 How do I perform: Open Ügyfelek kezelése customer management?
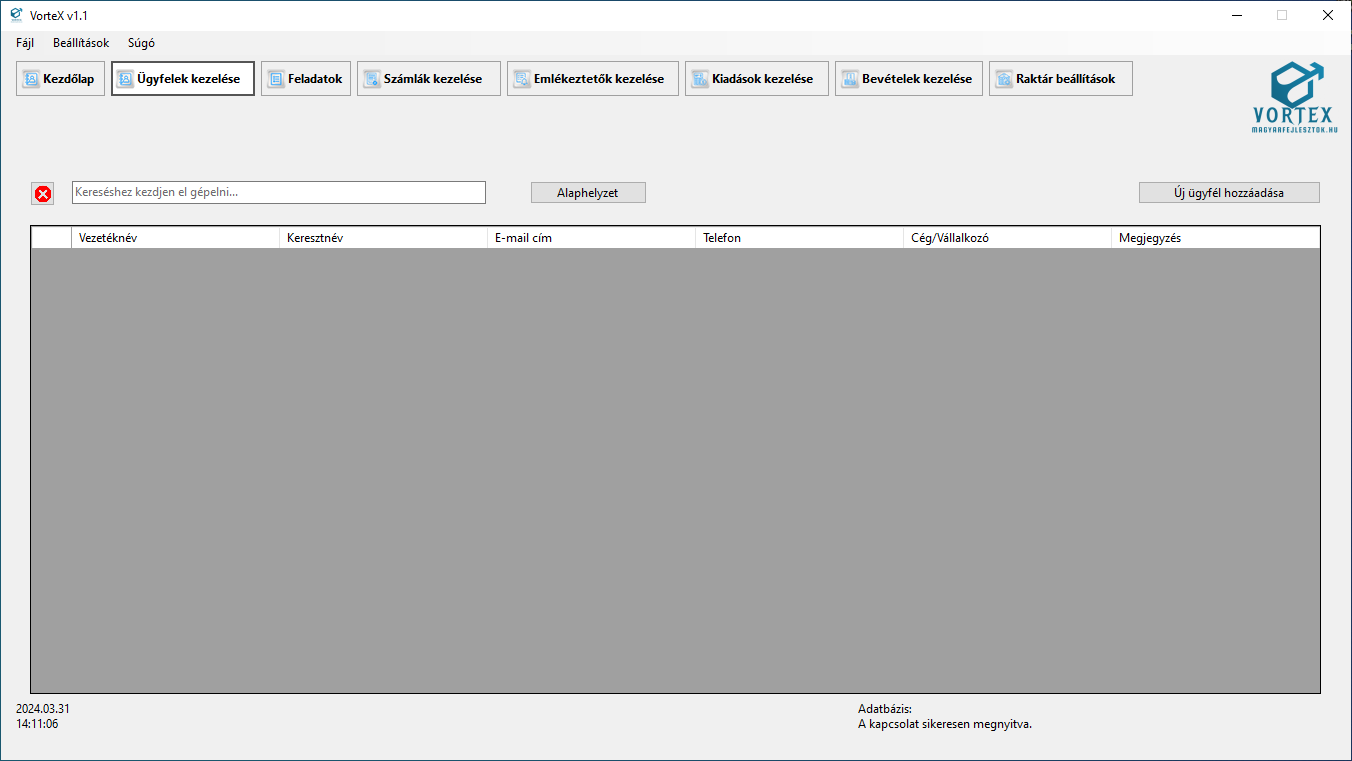(183, 79)
